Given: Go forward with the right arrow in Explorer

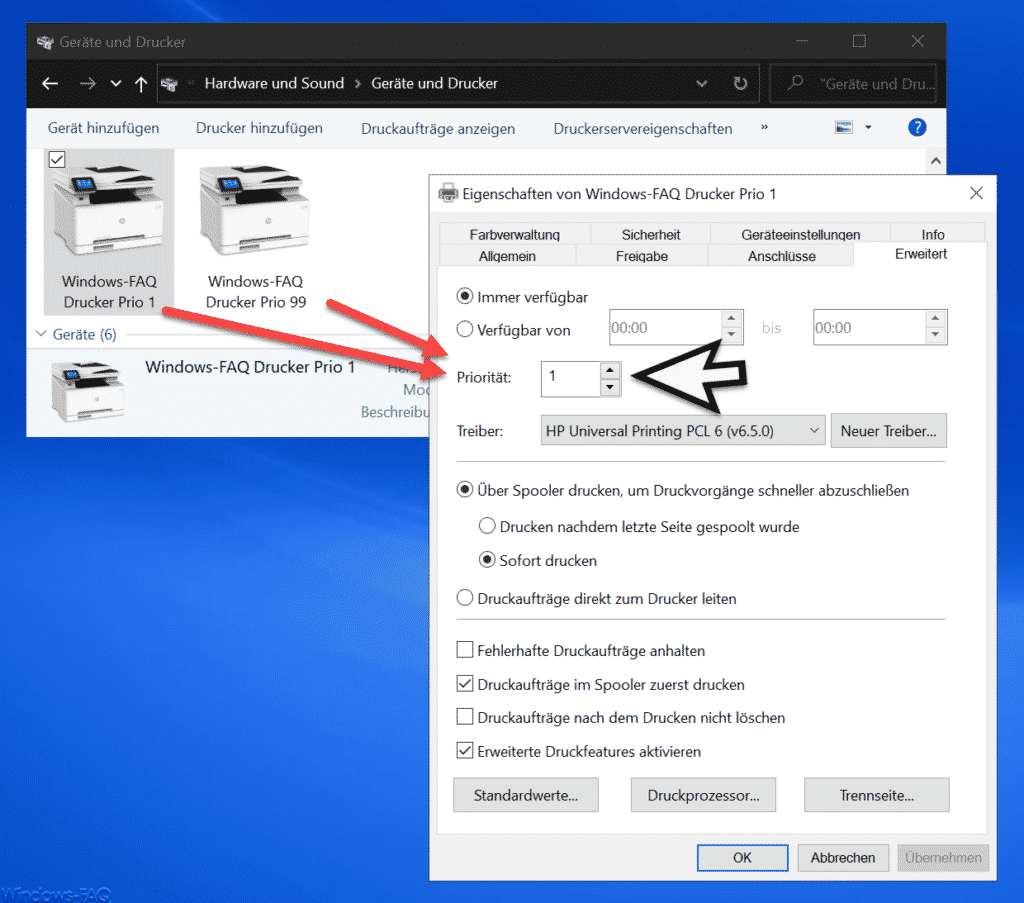Looking at the screenshot, I should 88,84.
